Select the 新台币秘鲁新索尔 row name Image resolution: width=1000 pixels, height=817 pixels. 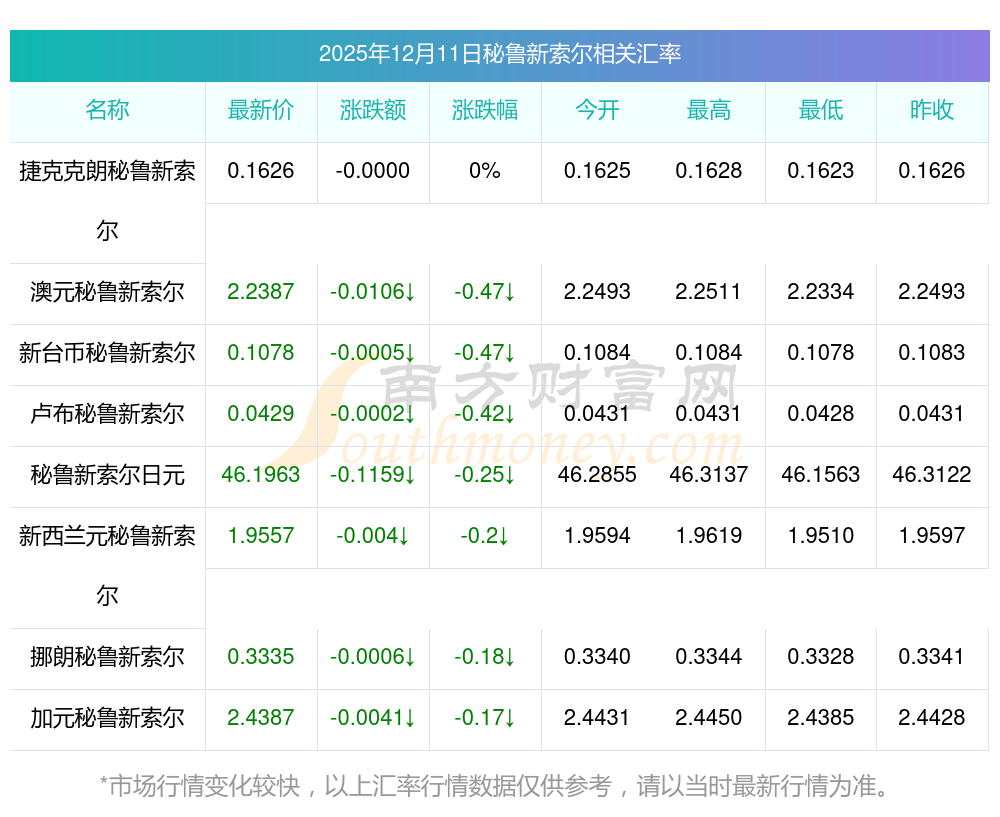(107, 353)
